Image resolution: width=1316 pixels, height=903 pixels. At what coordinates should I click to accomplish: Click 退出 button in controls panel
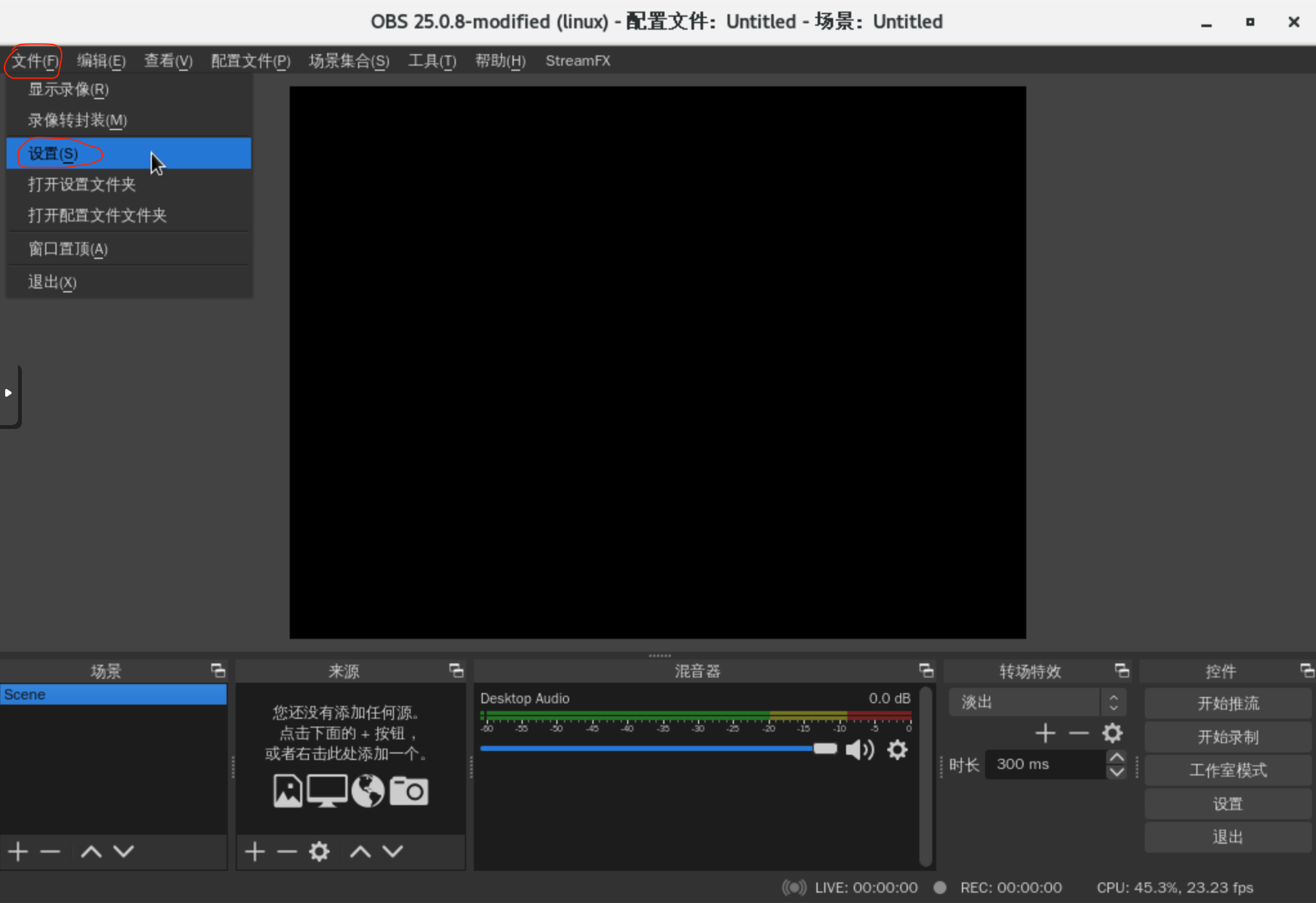tap(1228, 837)
